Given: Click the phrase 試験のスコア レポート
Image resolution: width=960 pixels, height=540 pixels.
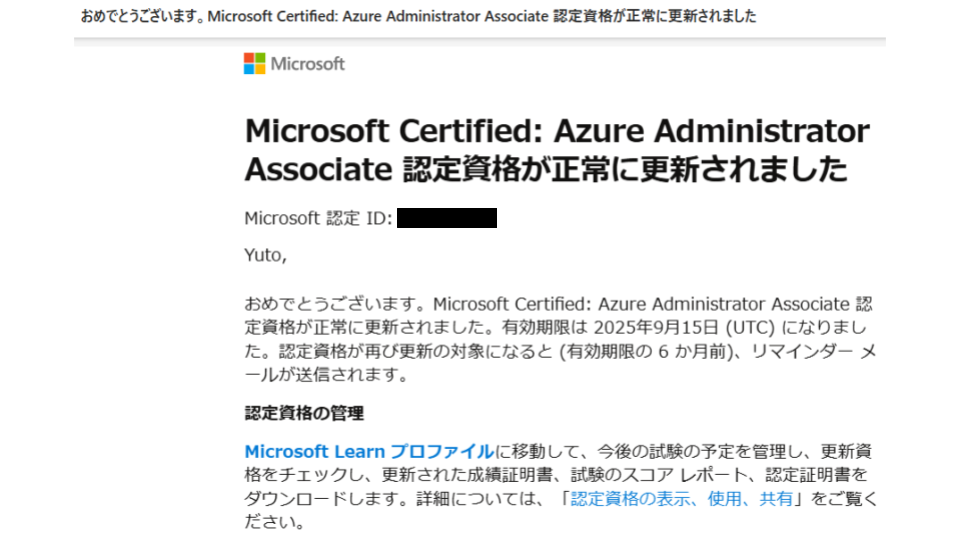Looking at the screenshot, I should tap(662, 475).
